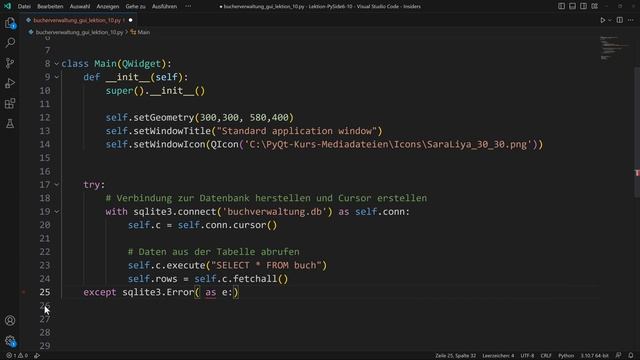
Task: Click the unsaved dot on the editor tab
Action: coord(130,20)
